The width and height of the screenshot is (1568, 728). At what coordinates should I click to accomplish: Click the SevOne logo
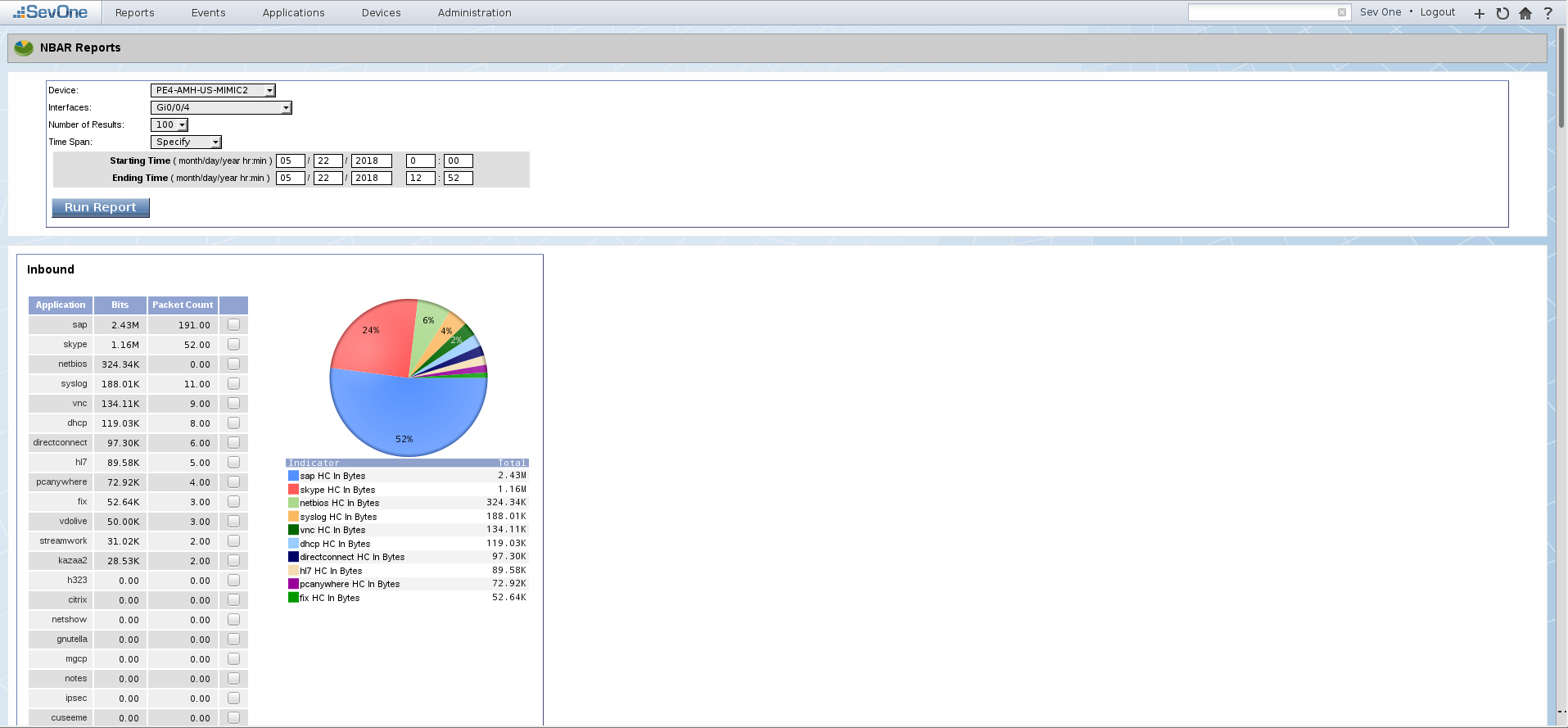click(51, 12)
